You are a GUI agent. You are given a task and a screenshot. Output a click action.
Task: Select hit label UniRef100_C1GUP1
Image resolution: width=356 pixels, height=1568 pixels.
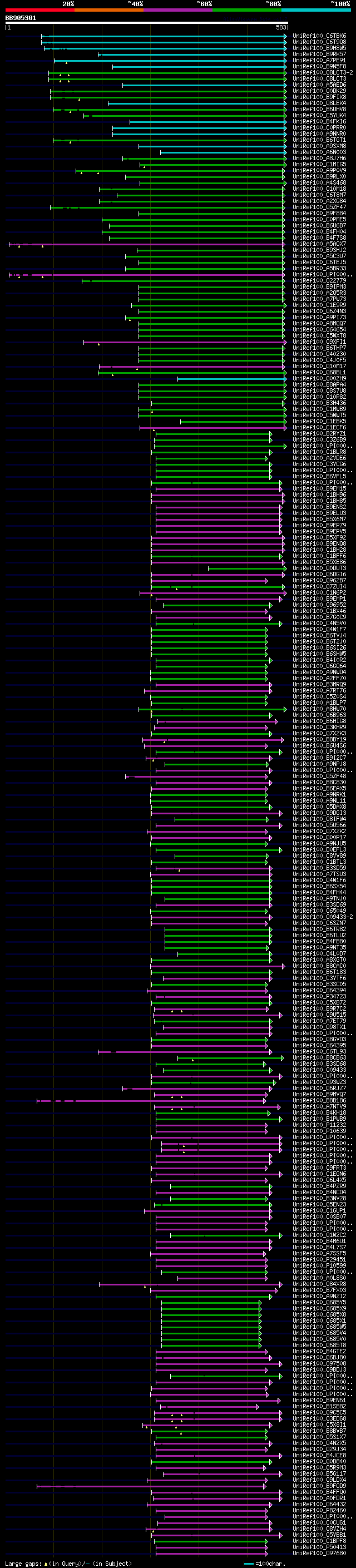pyautogui.click(x=319, y=1211)
